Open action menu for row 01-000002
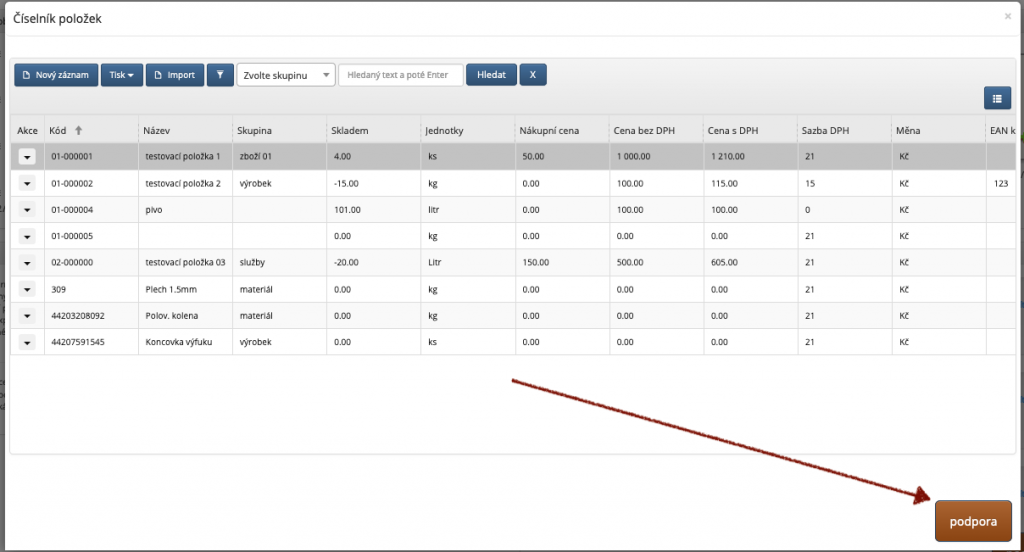 [27, 183]
